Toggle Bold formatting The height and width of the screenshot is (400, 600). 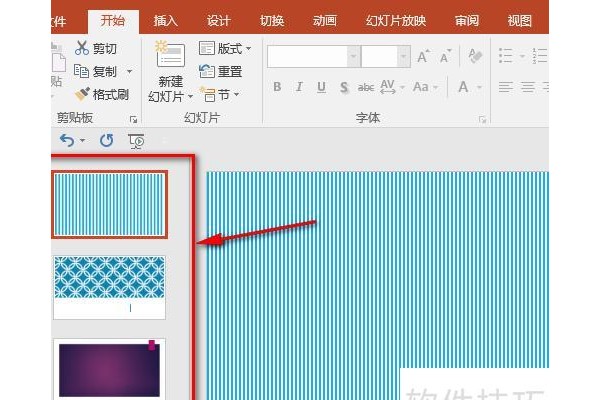coord(277,87)
